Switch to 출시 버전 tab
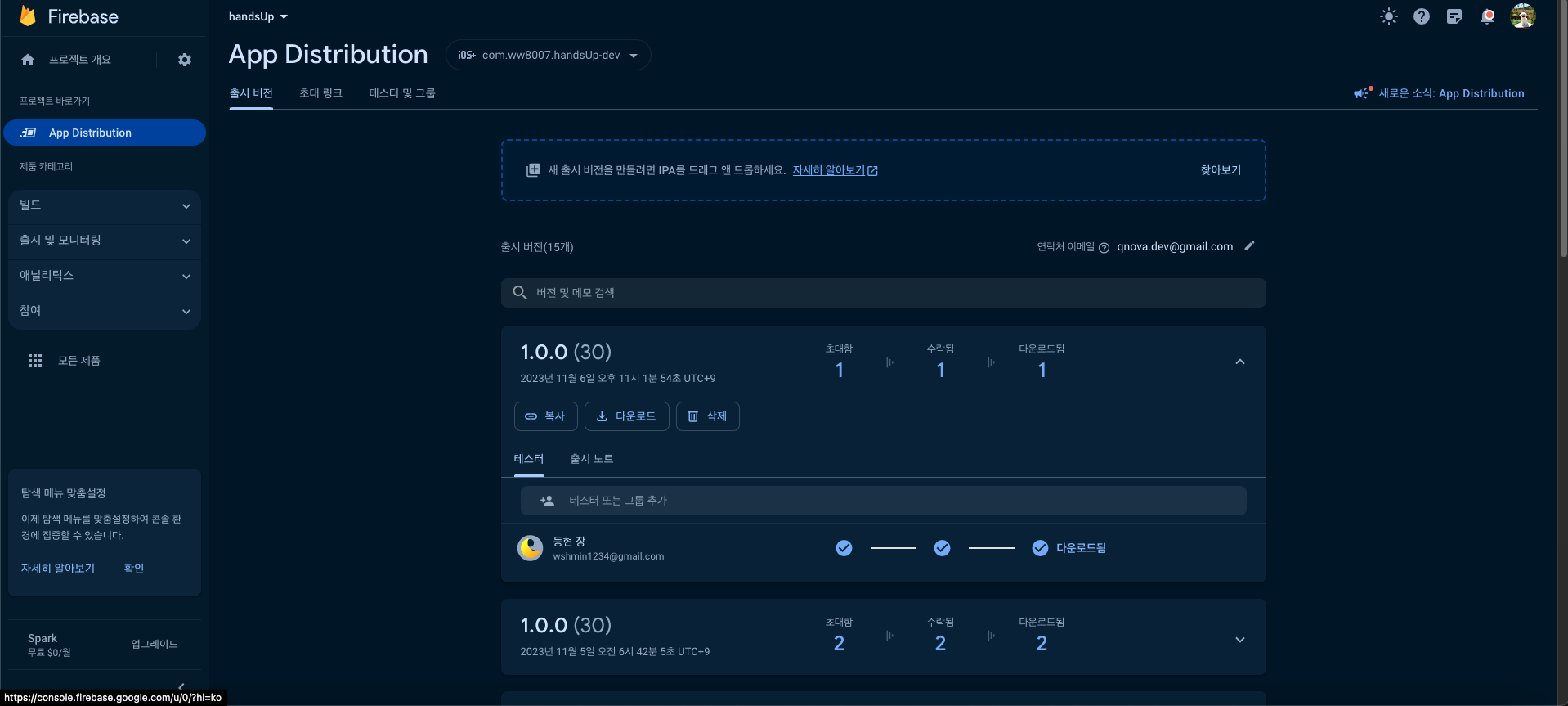This screenshot has width=1568, height=706. tap(251, 93)
